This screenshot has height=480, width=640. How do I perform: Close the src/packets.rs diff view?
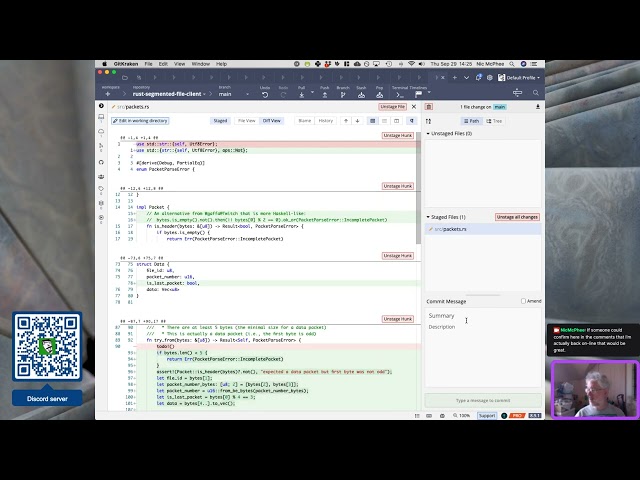pos(414,107)
